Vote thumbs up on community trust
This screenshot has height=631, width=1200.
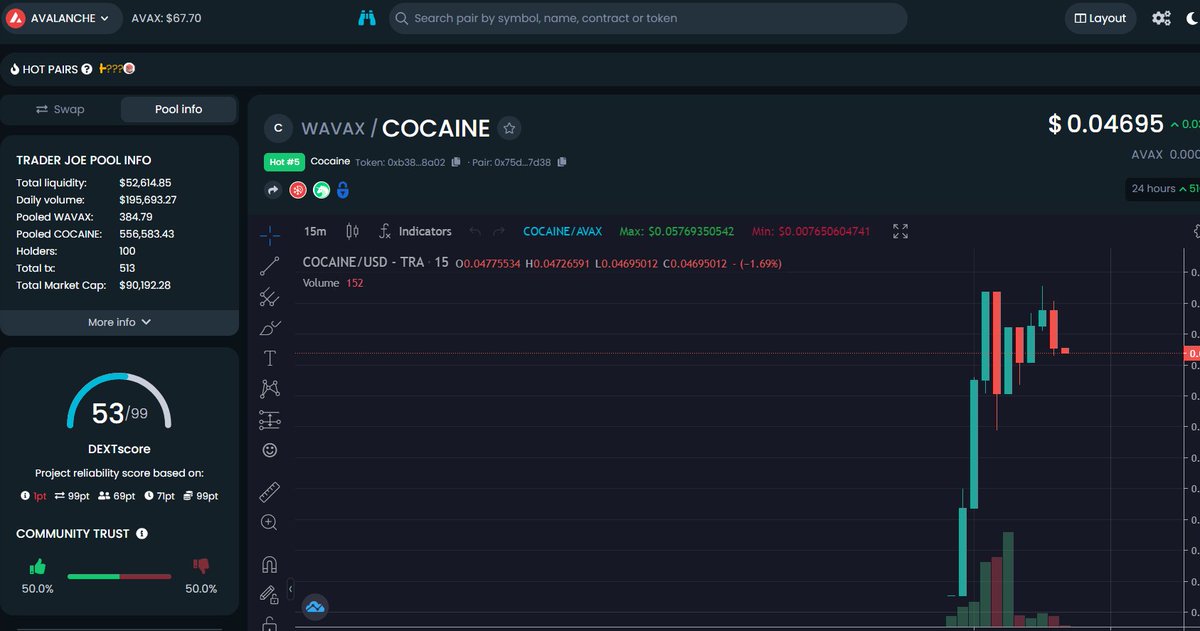(x=38, y=567)
